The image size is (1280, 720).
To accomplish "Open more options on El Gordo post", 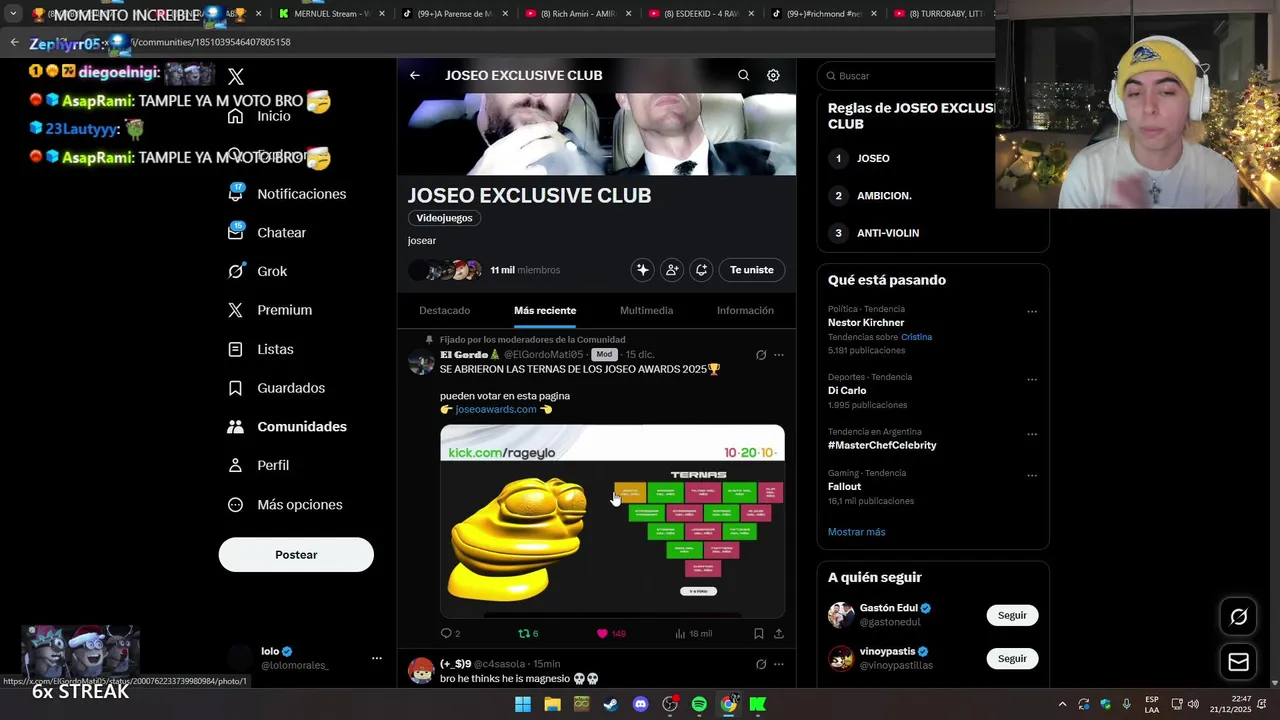I will (x=779, y=355).
